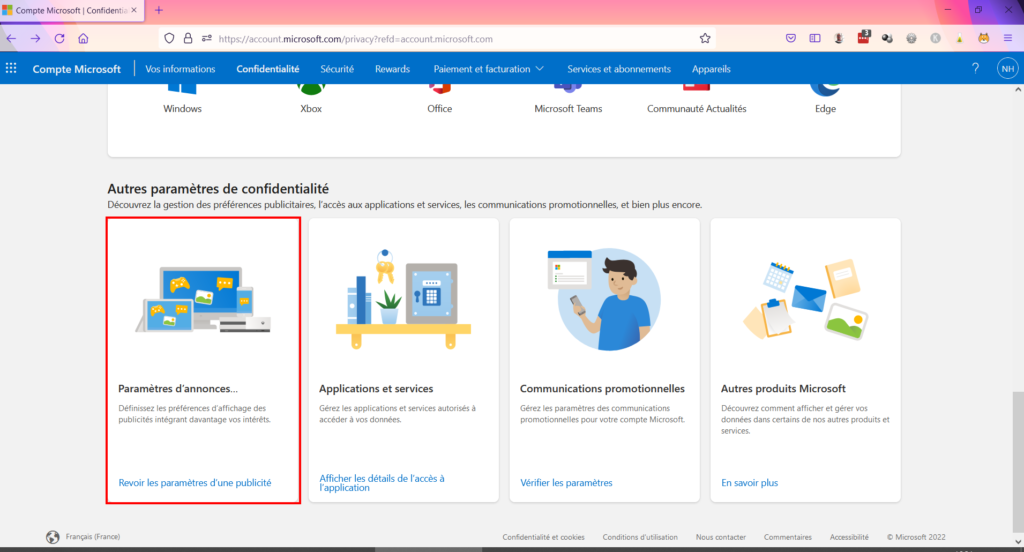Click the Applications et services card heading
Screen dimensions: 1024x552
(376, 388)
